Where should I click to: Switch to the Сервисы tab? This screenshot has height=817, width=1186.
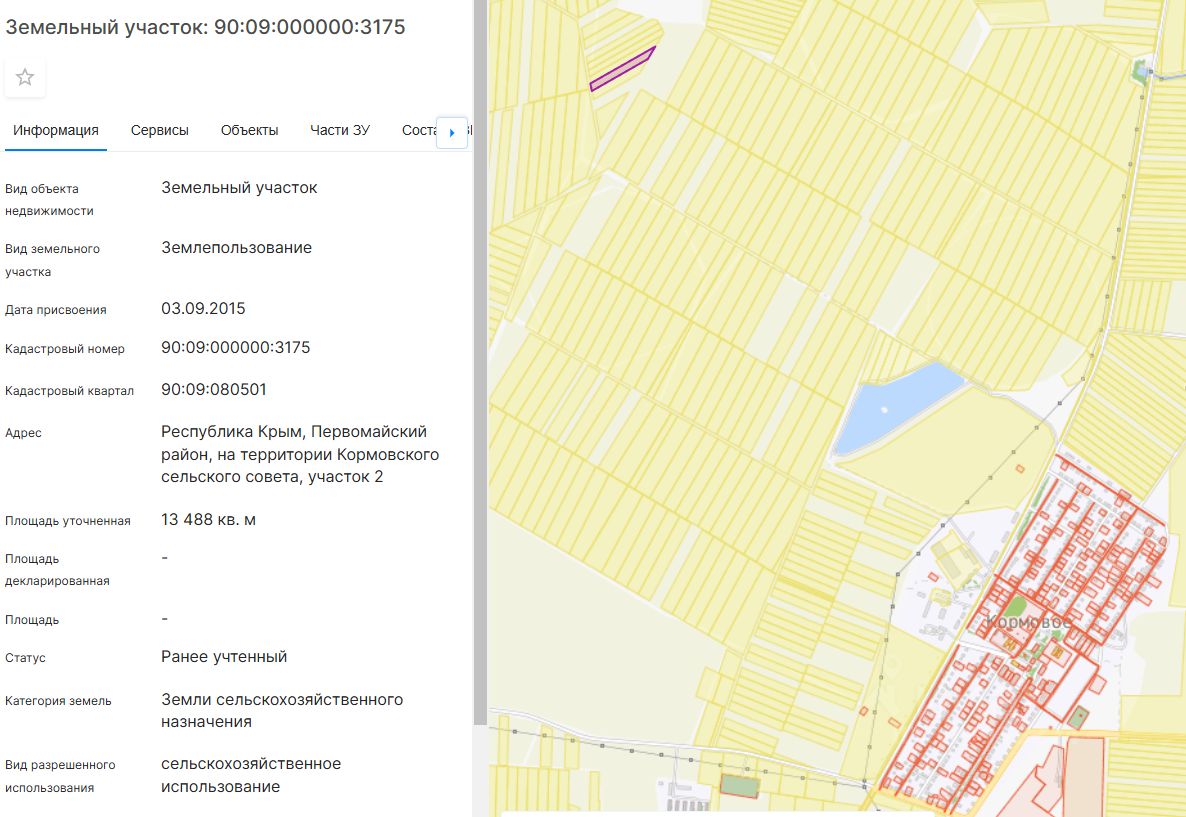click(x=160, y=130)
